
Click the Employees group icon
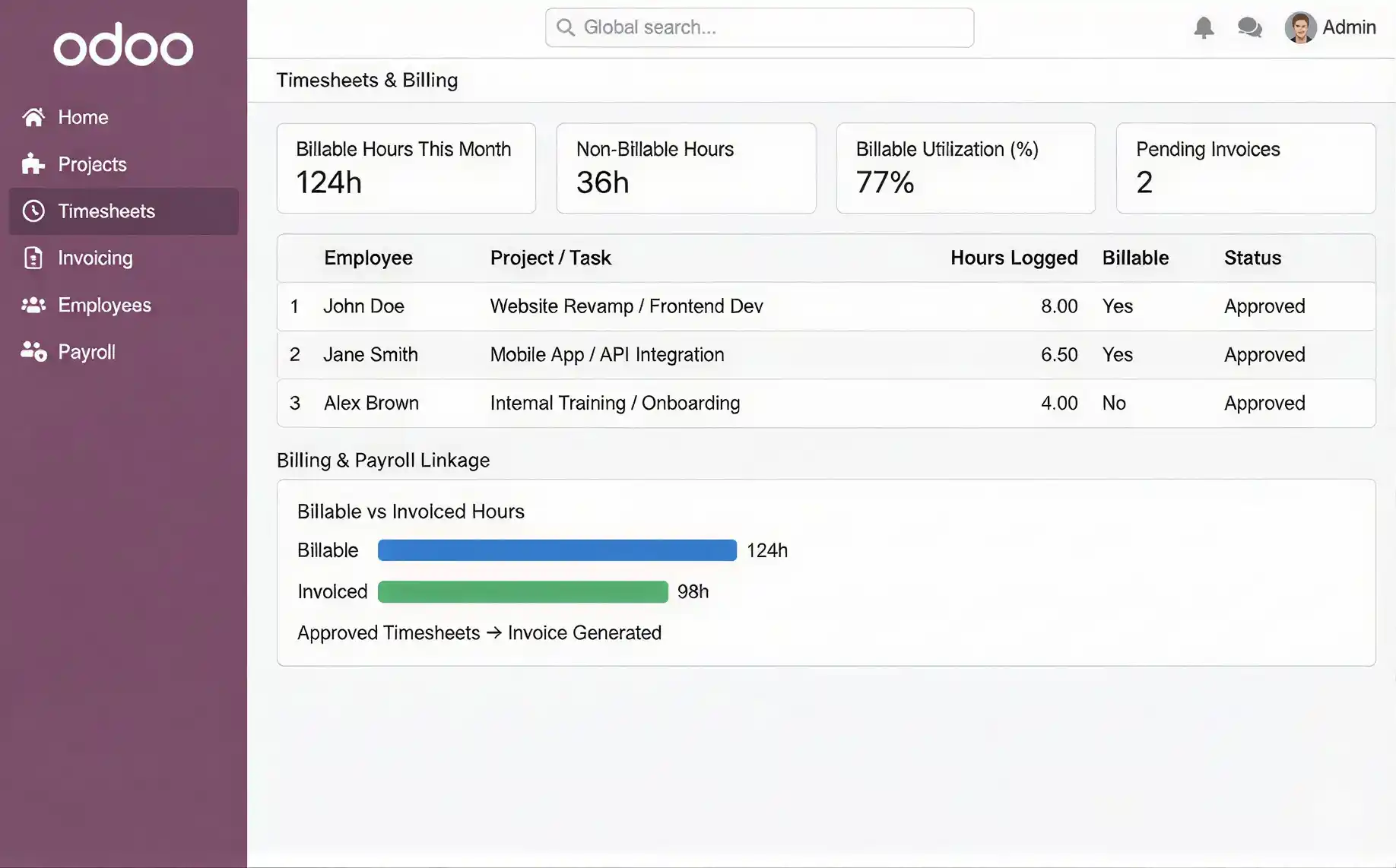click(33, 305)
